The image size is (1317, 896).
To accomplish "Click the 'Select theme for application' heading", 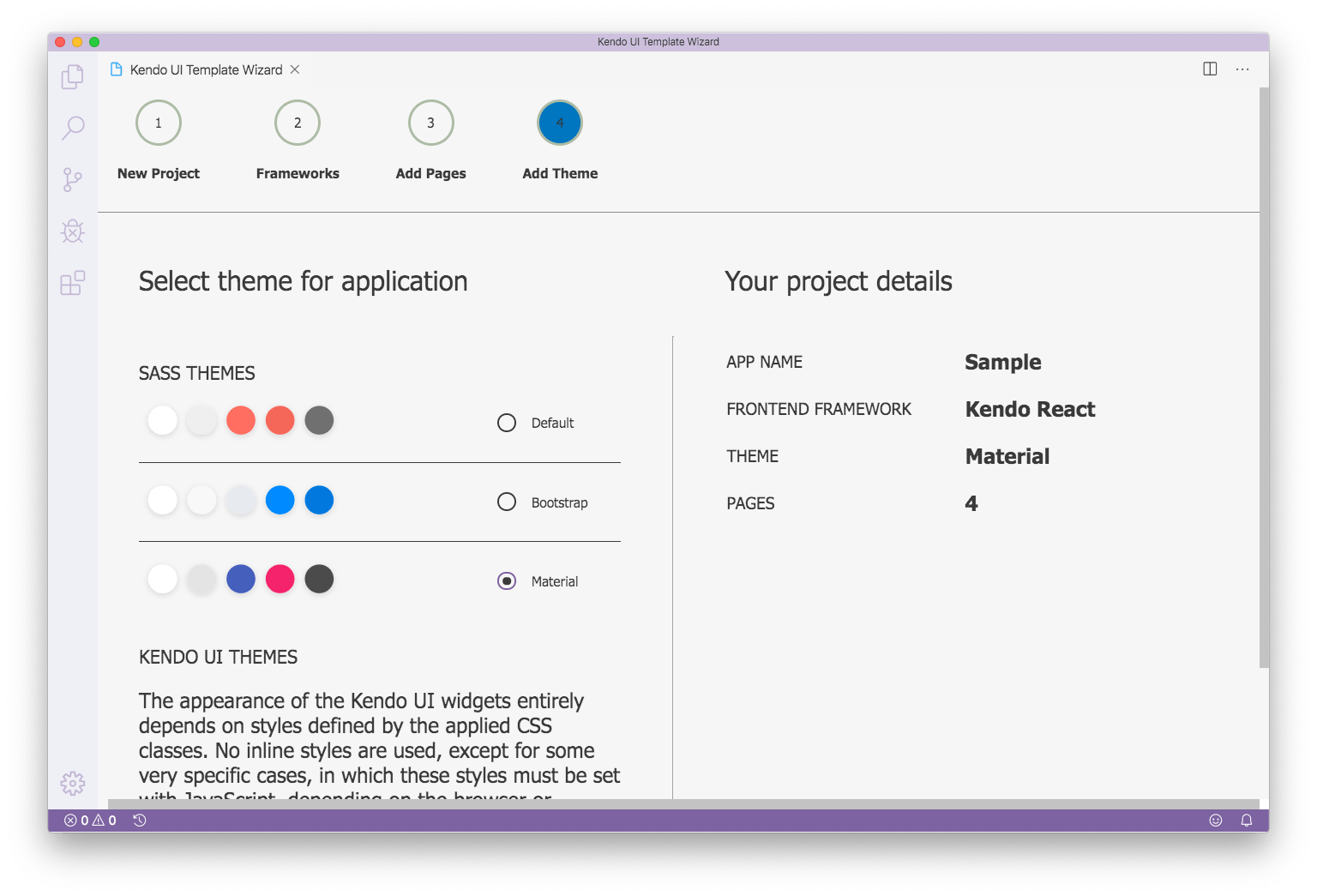I will [304, 281].
